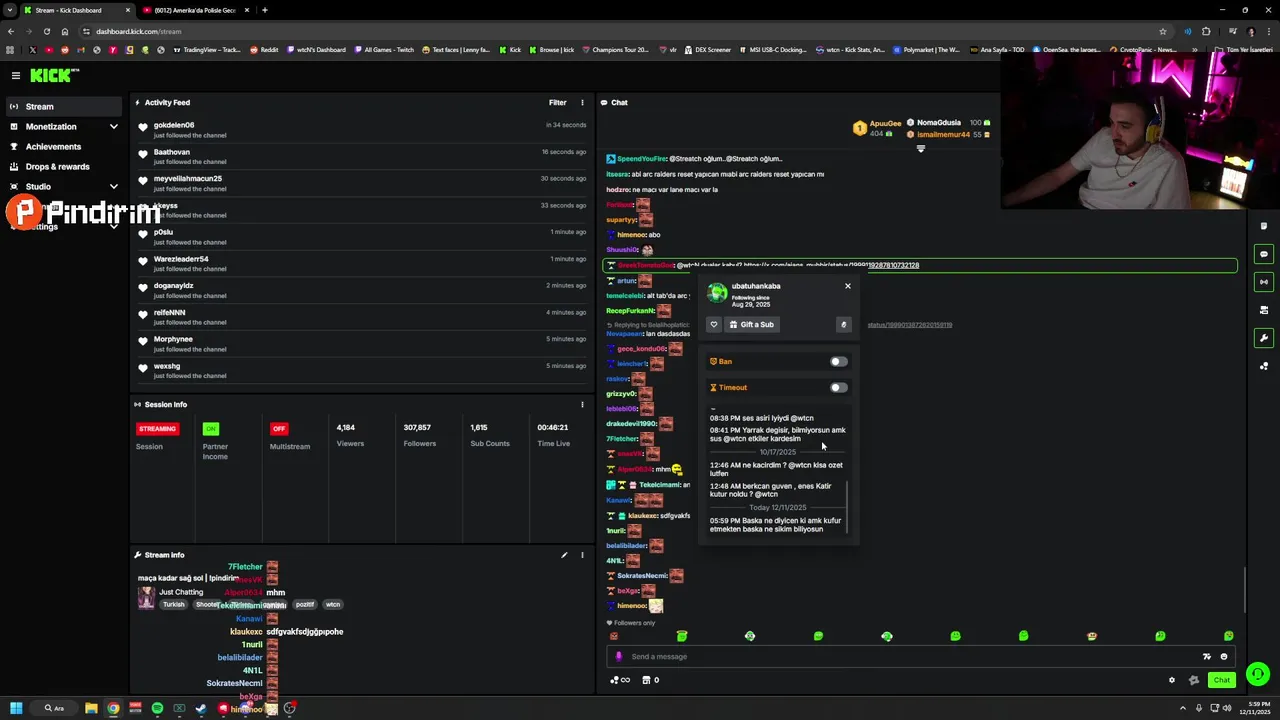Click username SpeendYouFire in chat
Viewport: 1280px width, 720px height.
642,158
